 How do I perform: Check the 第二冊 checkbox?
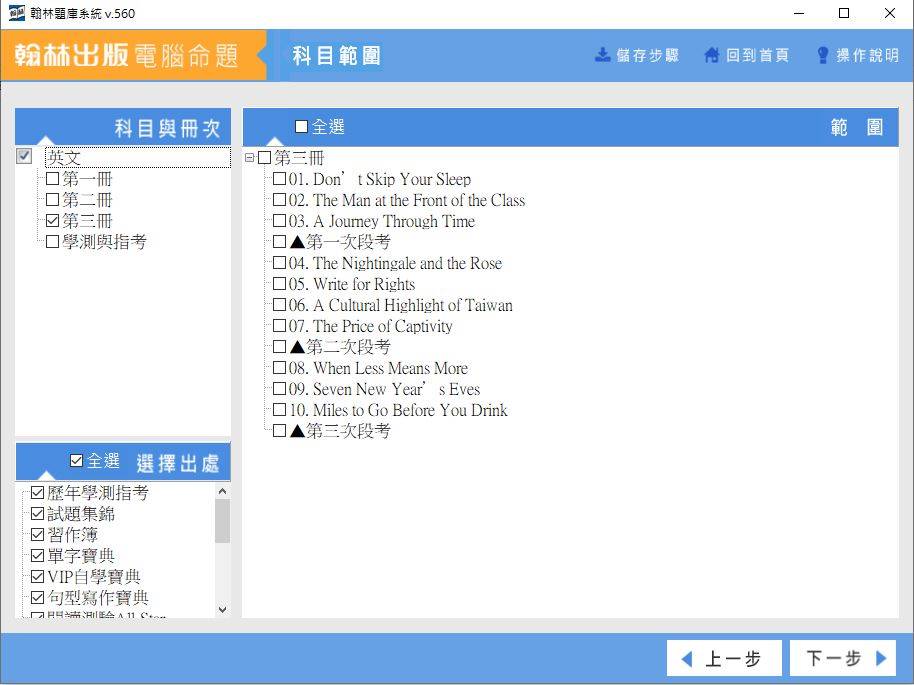coord(52,199)
